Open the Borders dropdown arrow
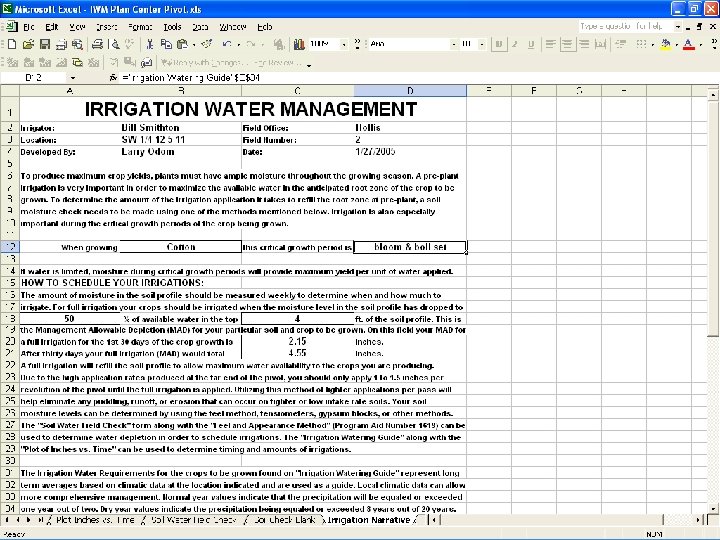Viewport: 720px width, 540px height. point(652,45)
